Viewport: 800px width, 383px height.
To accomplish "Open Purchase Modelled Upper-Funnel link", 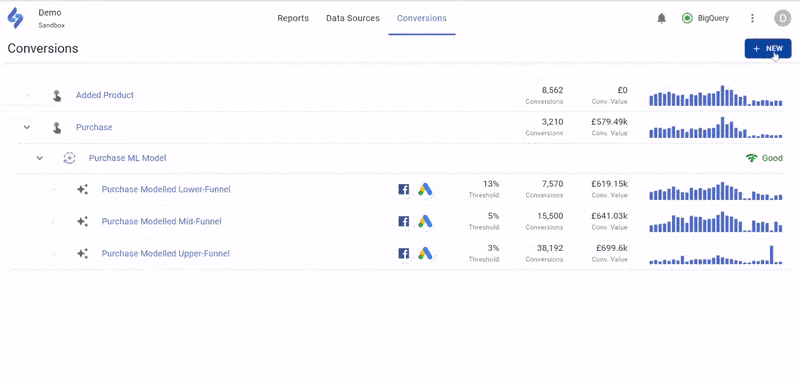I will coord(166,253).
